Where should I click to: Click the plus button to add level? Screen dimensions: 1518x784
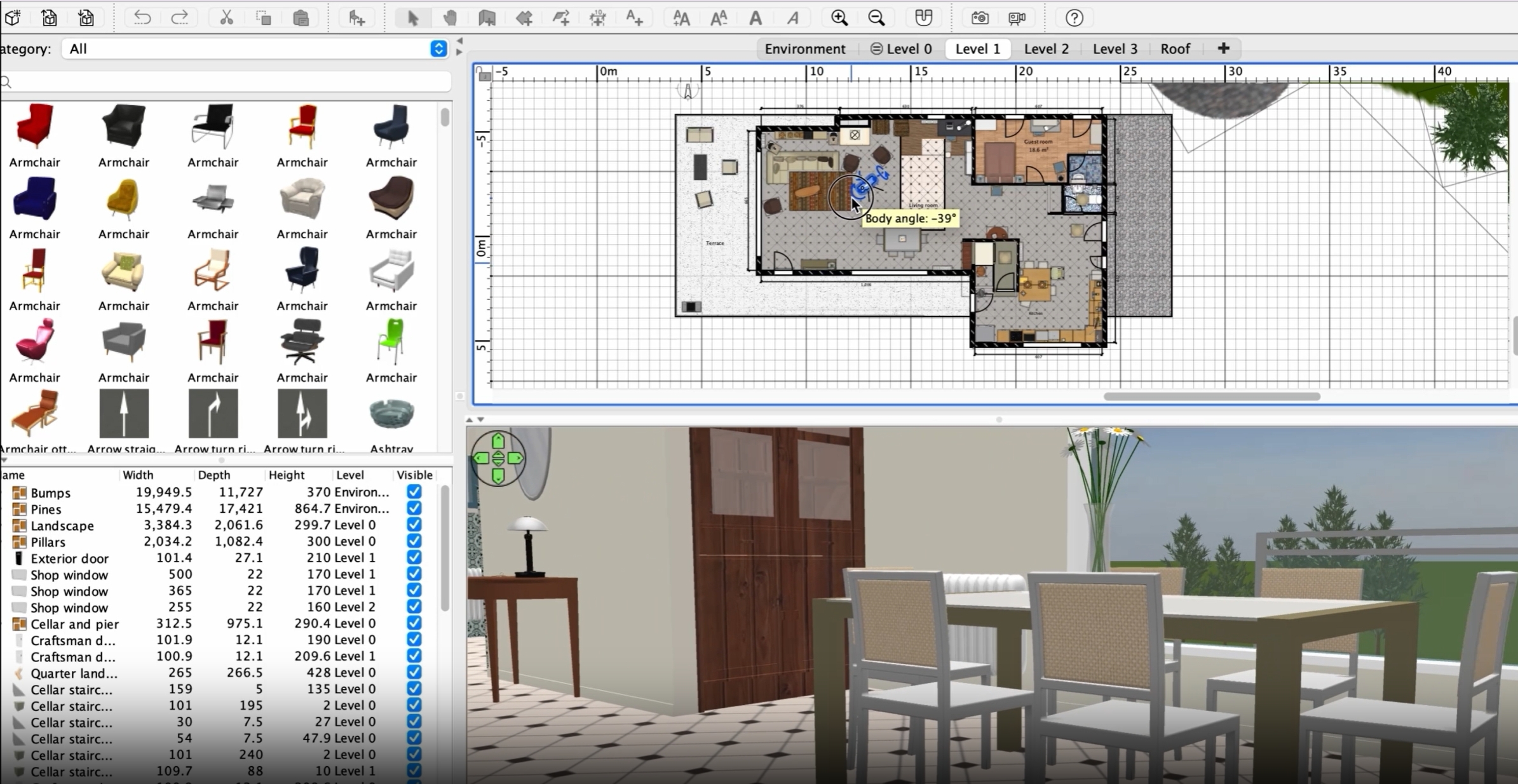coord(1223,48)
